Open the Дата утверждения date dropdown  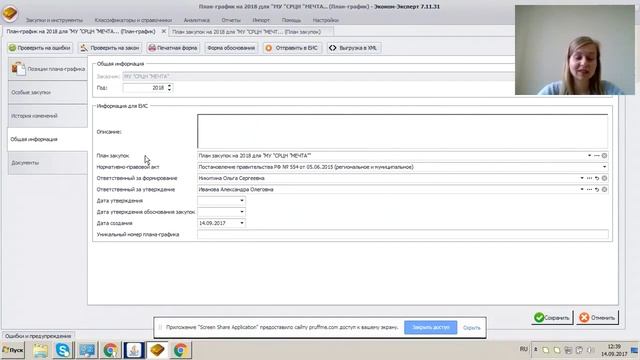point(242,201)
